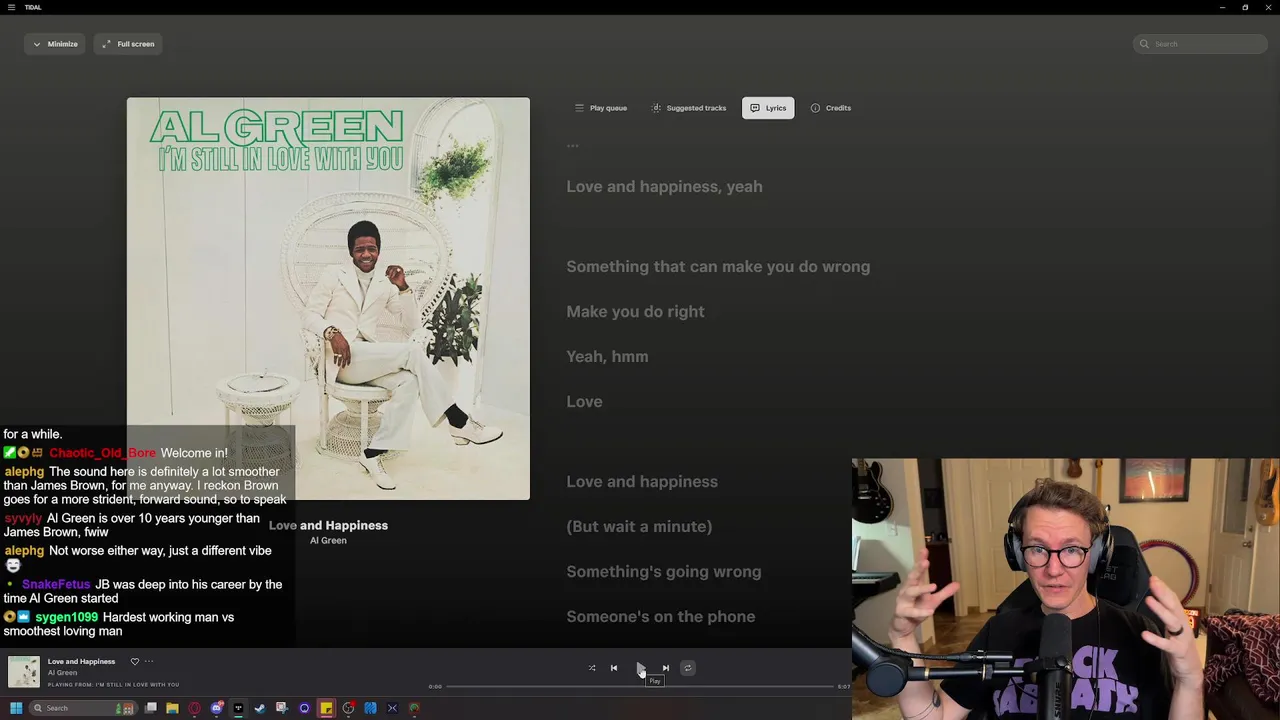
Task: Click the Al Green artist name below the cover
Action: [x=328, y=541]
